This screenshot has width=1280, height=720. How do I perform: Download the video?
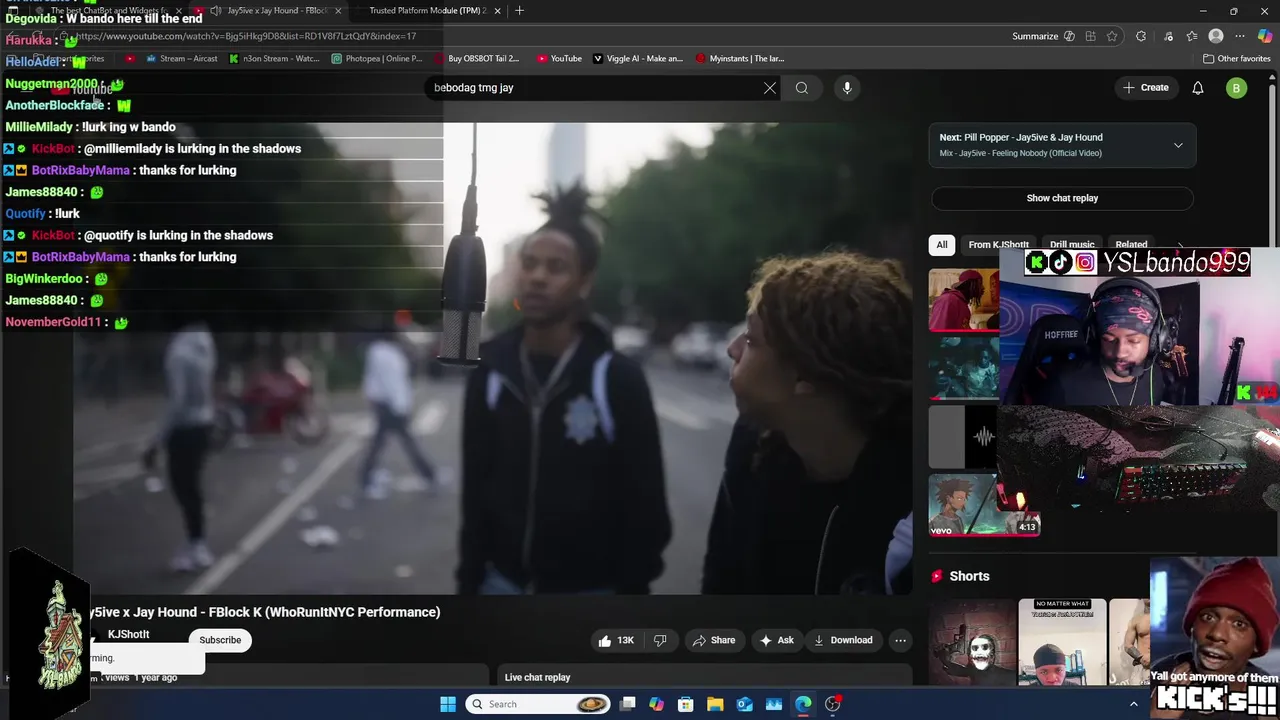843,640
